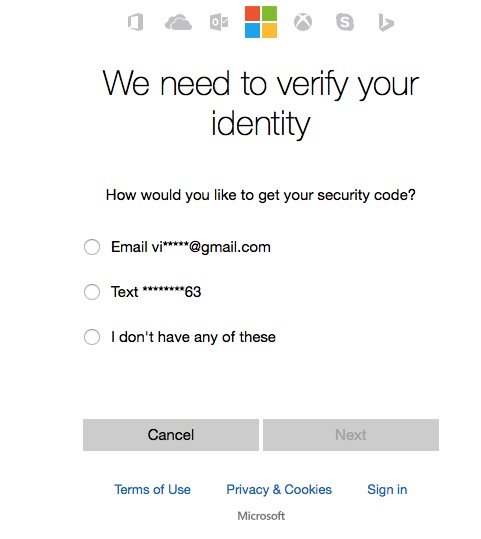Click "I don't have any of these" label
Viewport: 481px width, 539px height.
coord(193,337)
